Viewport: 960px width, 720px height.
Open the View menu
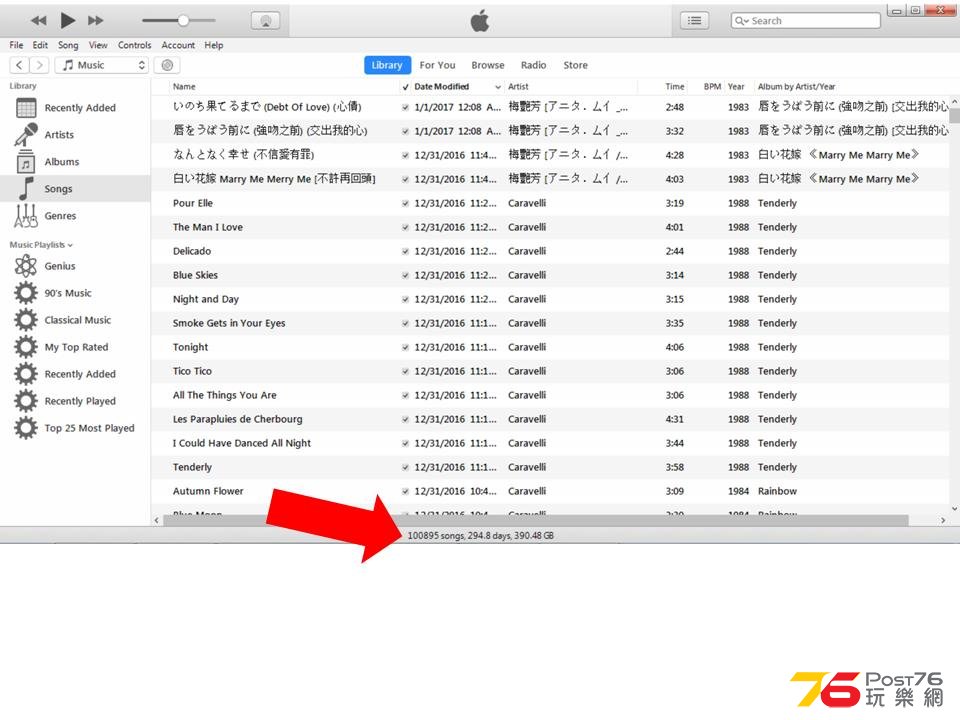tap(98, 45)
